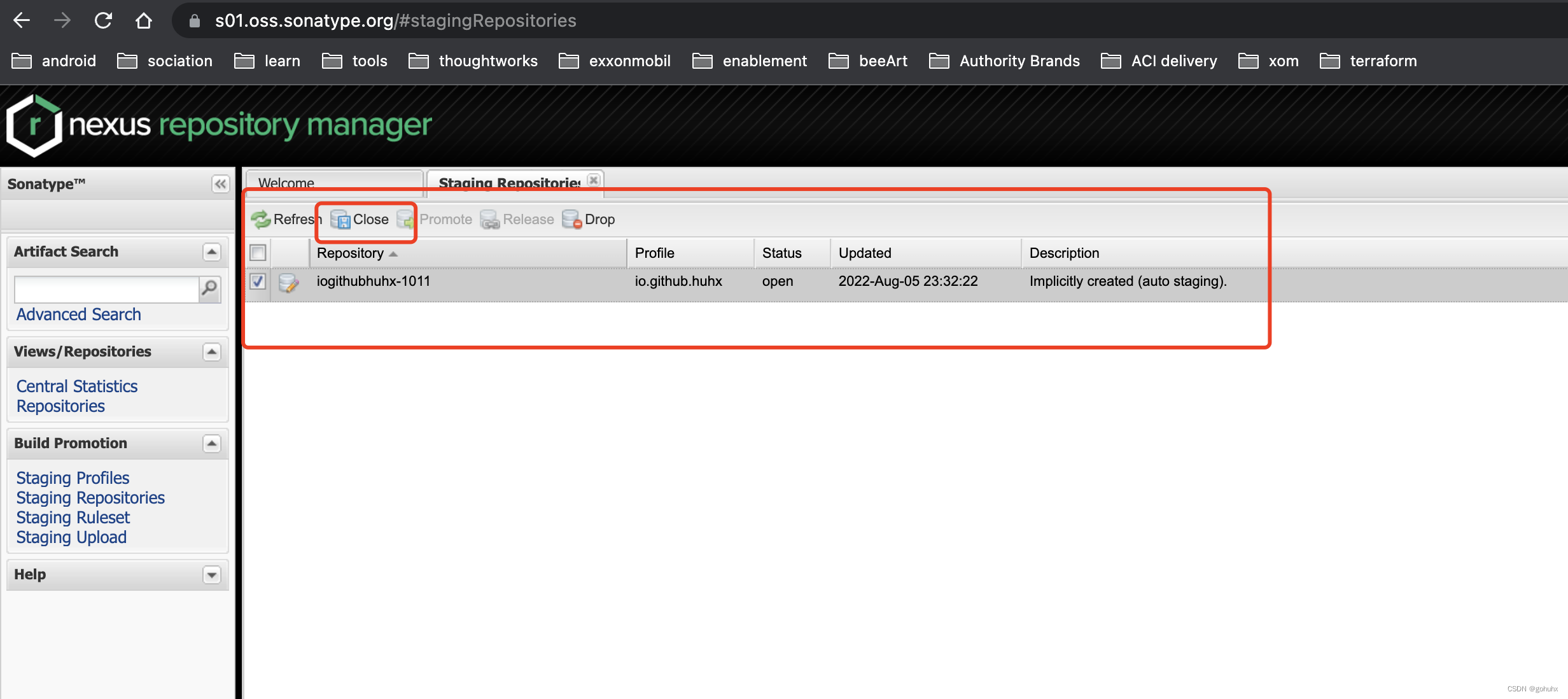The image size is (1568, 699).
Task: Open the tools bookmarks folder
Action: [x=354, y=61]
